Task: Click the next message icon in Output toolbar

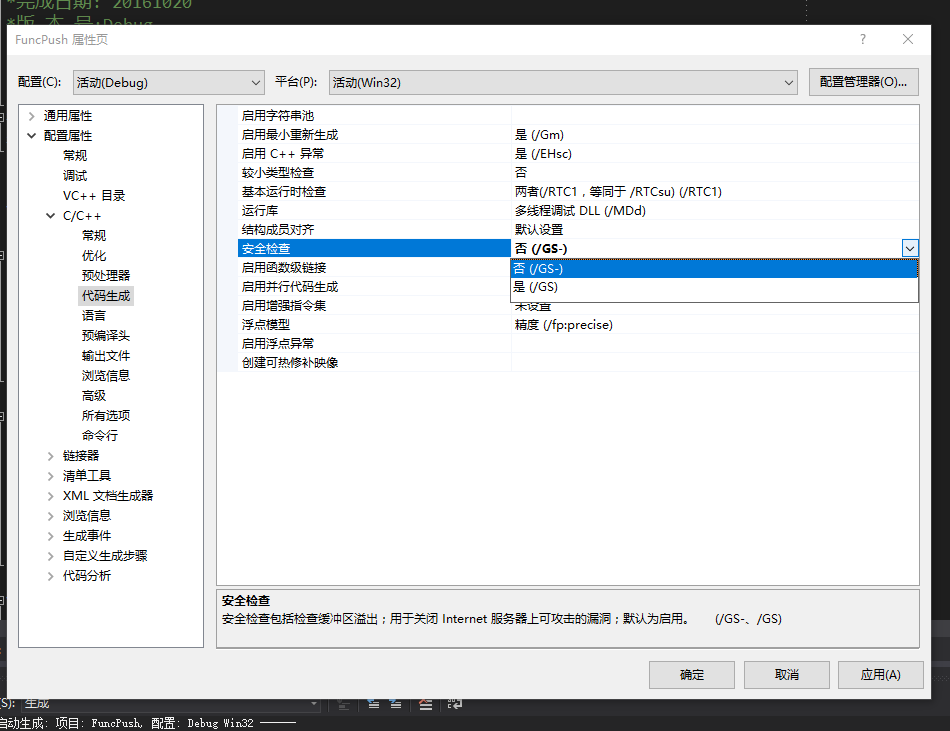Action: pyautogui.click(x=395, y=704)
